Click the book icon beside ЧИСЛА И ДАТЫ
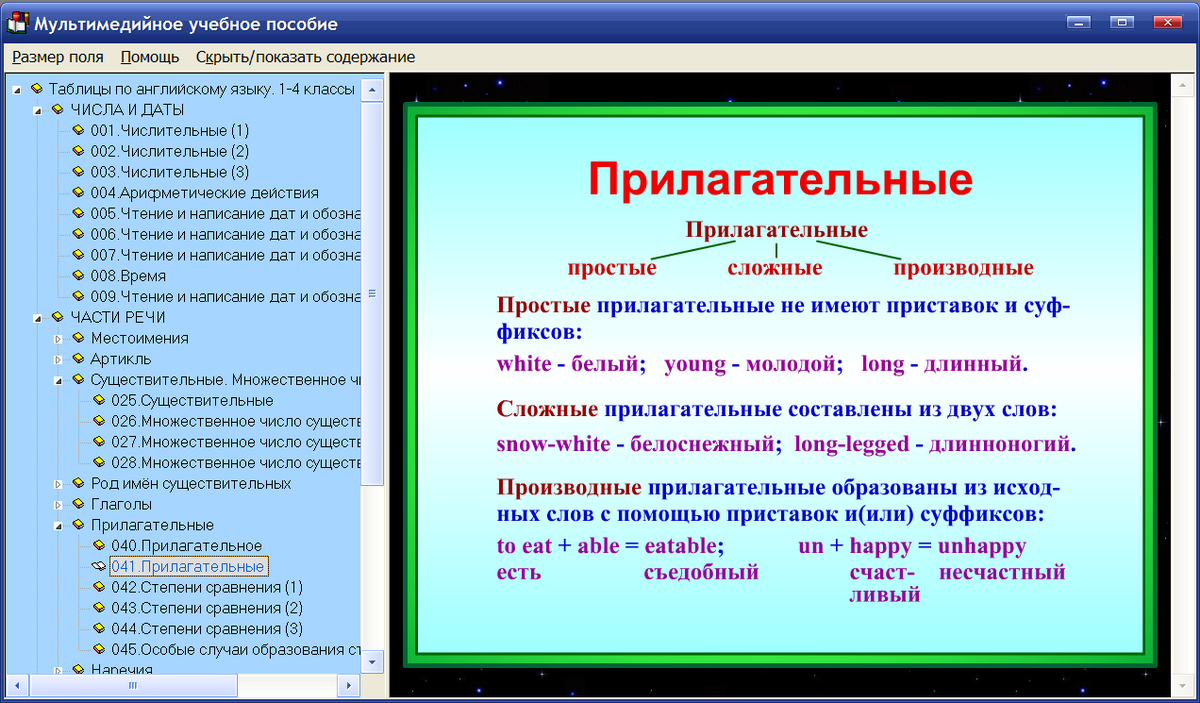Screen dimensions: 1200x703 [57, 109]
